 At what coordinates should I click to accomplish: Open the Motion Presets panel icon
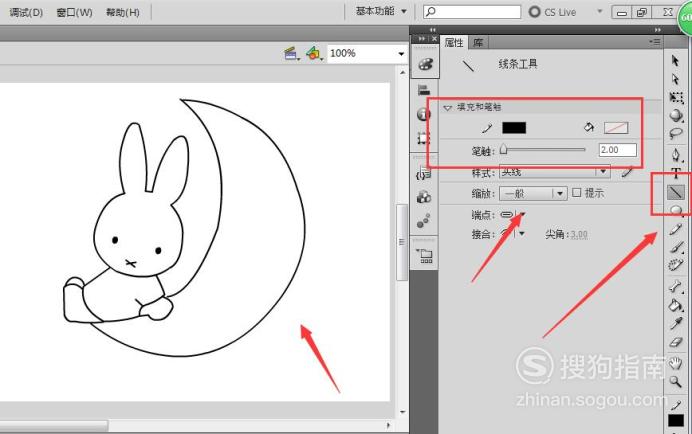(423, 221)
